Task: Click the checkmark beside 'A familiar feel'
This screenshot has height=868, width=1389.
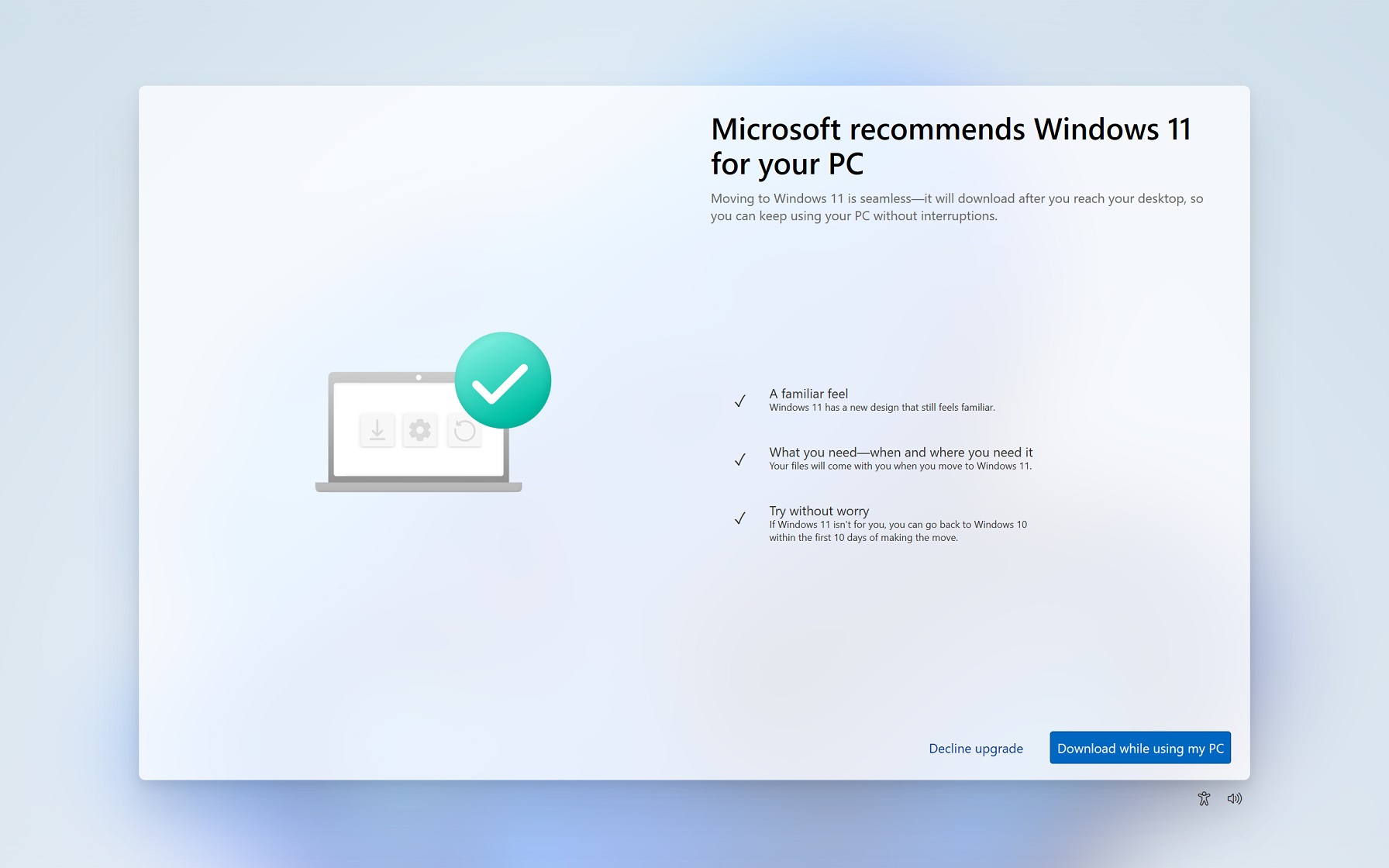Action: (x=739, y=401)
